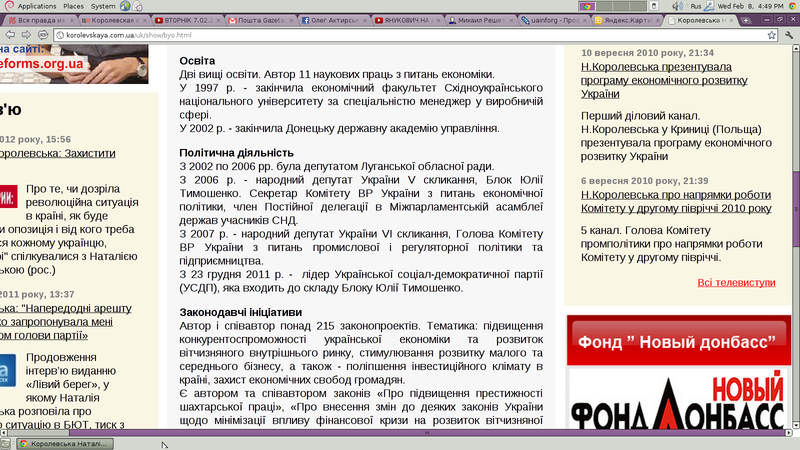Click the clock 'Wed Feb 8, 4:49 PM'
This screenshot has width=800, height=450.
click(750, 6)
